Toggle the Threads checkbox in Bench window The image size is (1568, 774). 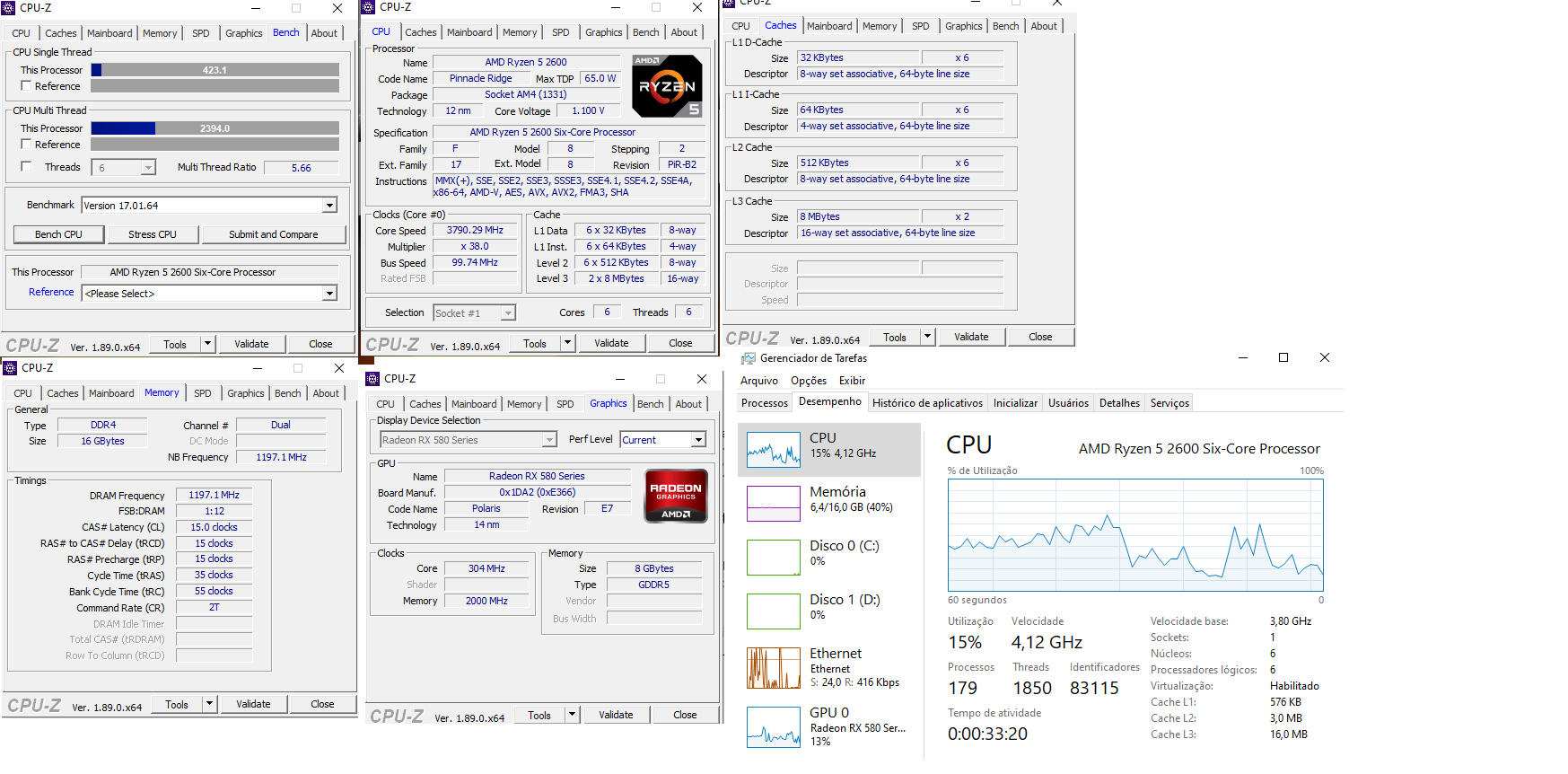coord(26,166)
